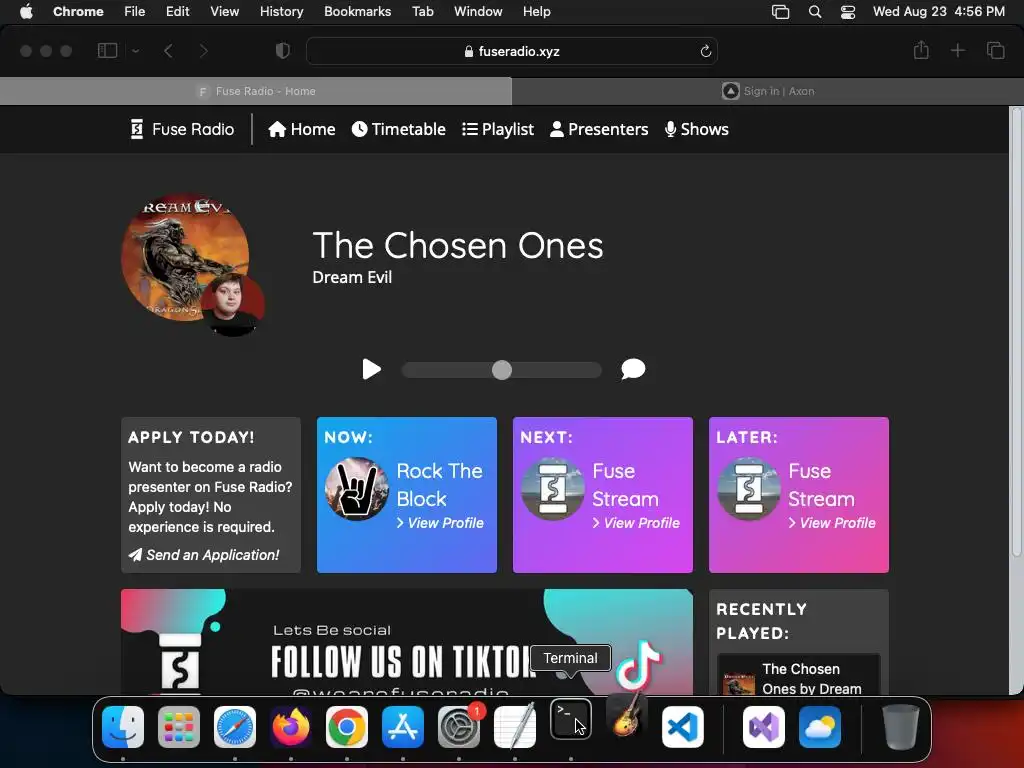Open the File menu
The height and width of the screenshot is (768, 1024).
pos(135,11)
